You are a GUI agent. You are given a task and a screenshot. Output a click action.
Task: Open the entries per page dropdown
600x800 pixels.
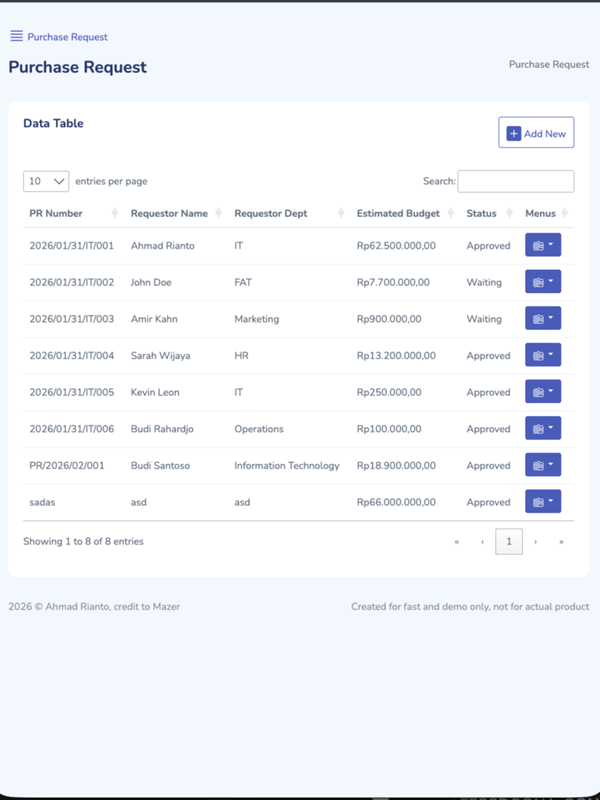pyautogui.click(x=46, y=181)
